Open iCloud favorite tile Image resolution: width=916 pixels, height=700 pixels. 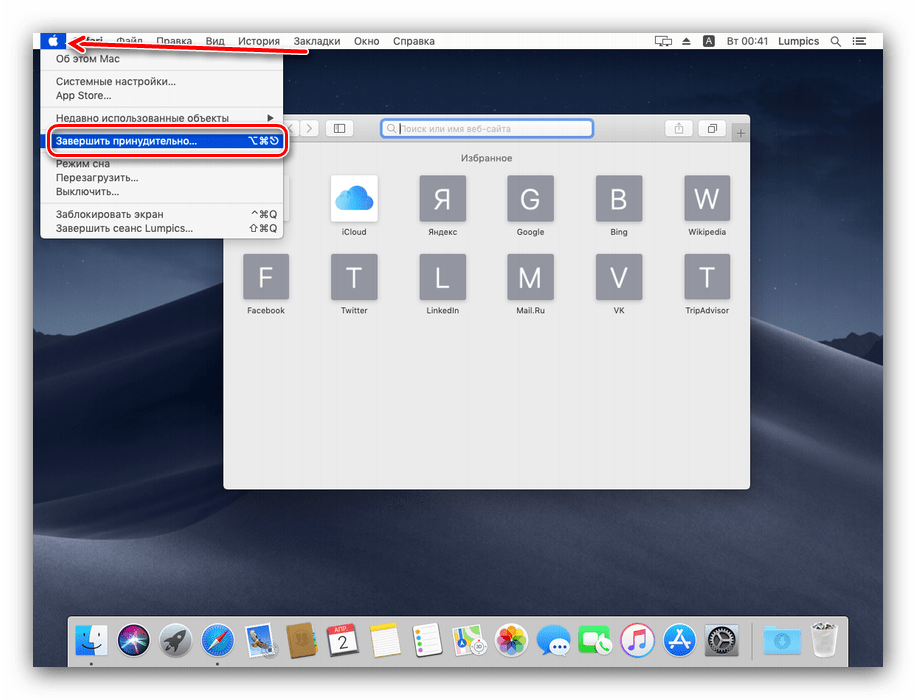point(354,199)
